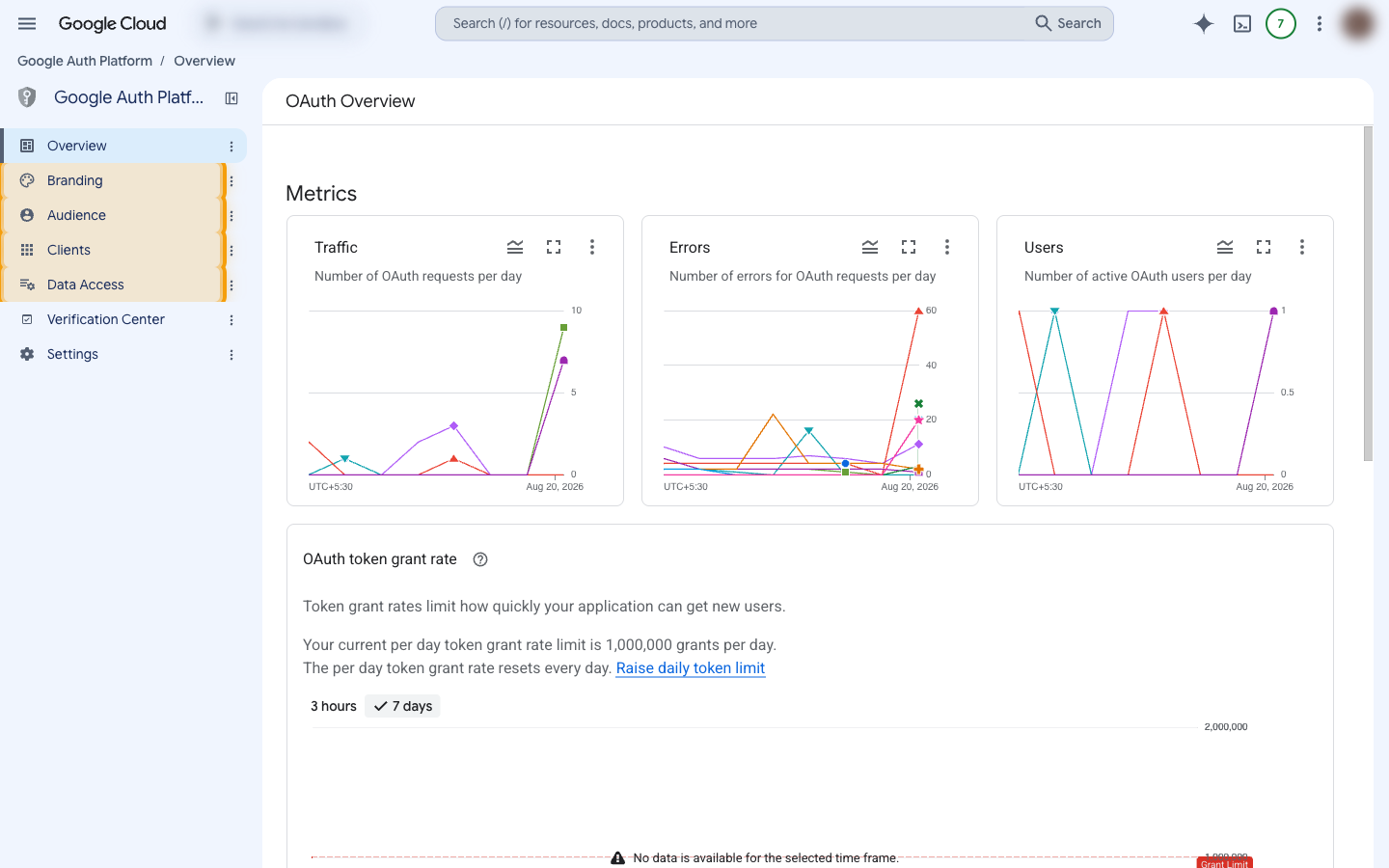Click the Settings gear icon

click(x=27, y=354)
